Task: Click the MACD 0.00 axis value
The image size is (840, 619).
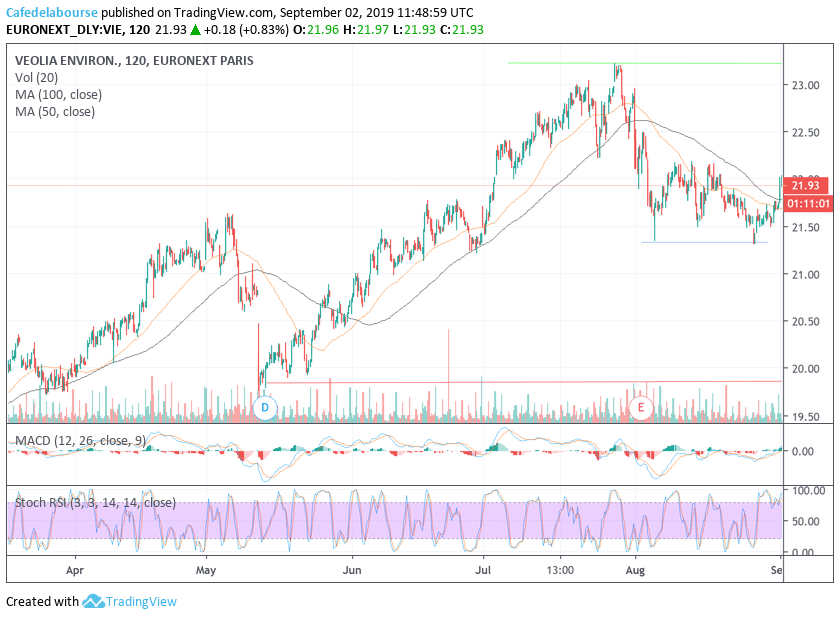Action: (x=803, y=451)
